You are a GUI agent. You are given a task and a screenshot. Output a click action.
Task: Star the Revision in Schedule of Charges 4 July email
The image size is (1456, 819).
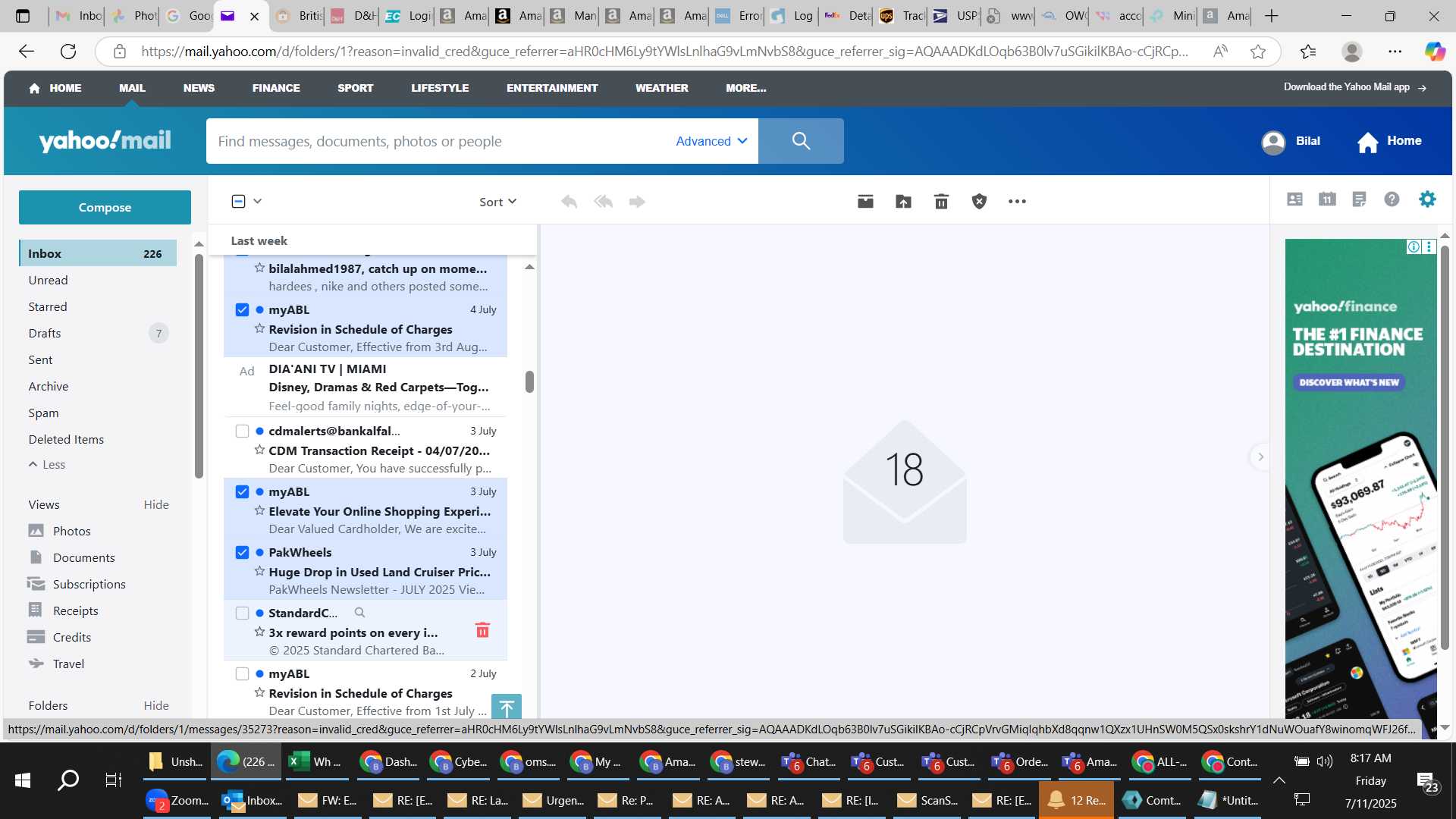[259, 329]
